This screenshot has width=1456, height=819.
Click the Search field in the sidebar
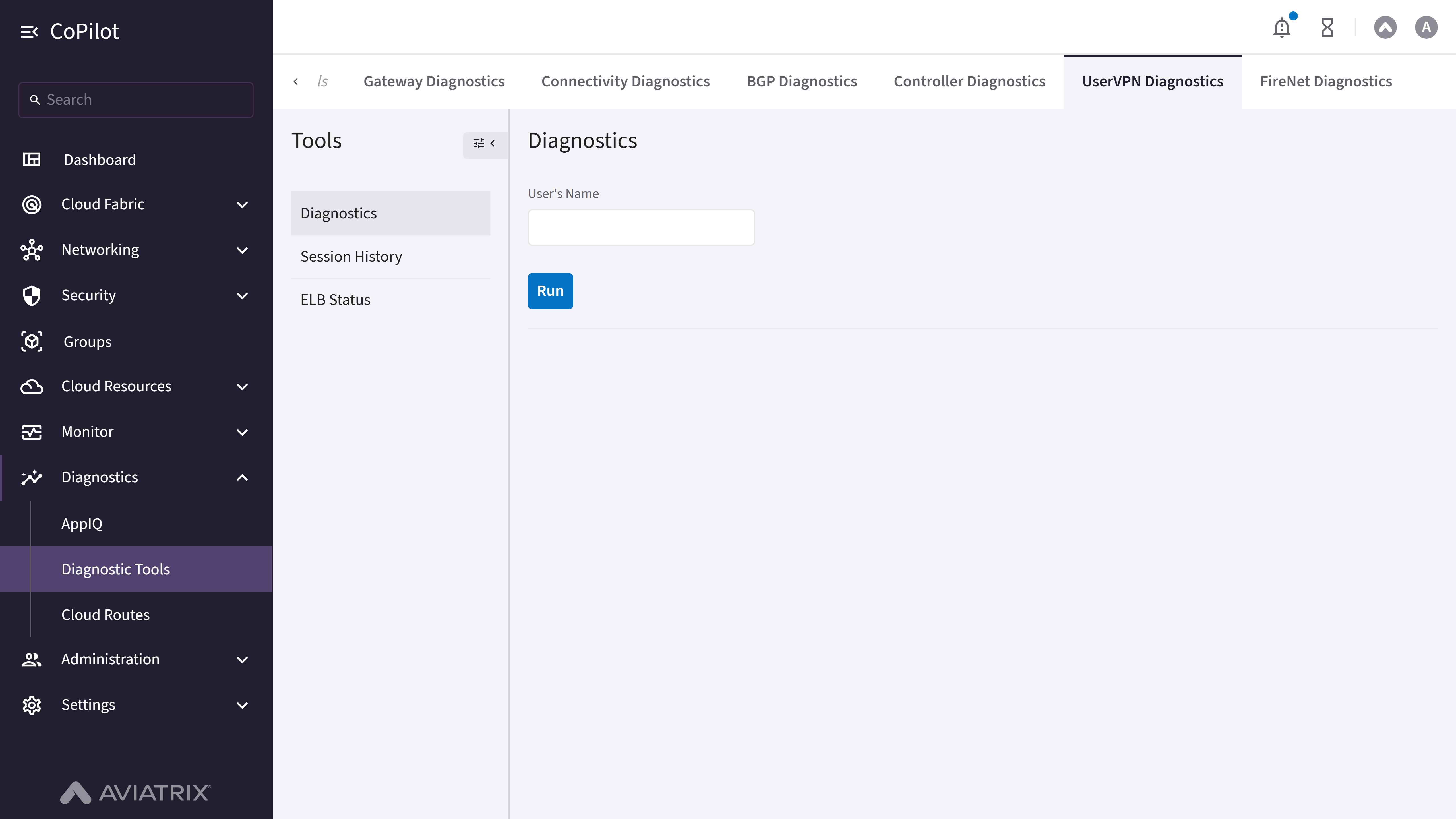pyautogui.click(x=136, y=100)
